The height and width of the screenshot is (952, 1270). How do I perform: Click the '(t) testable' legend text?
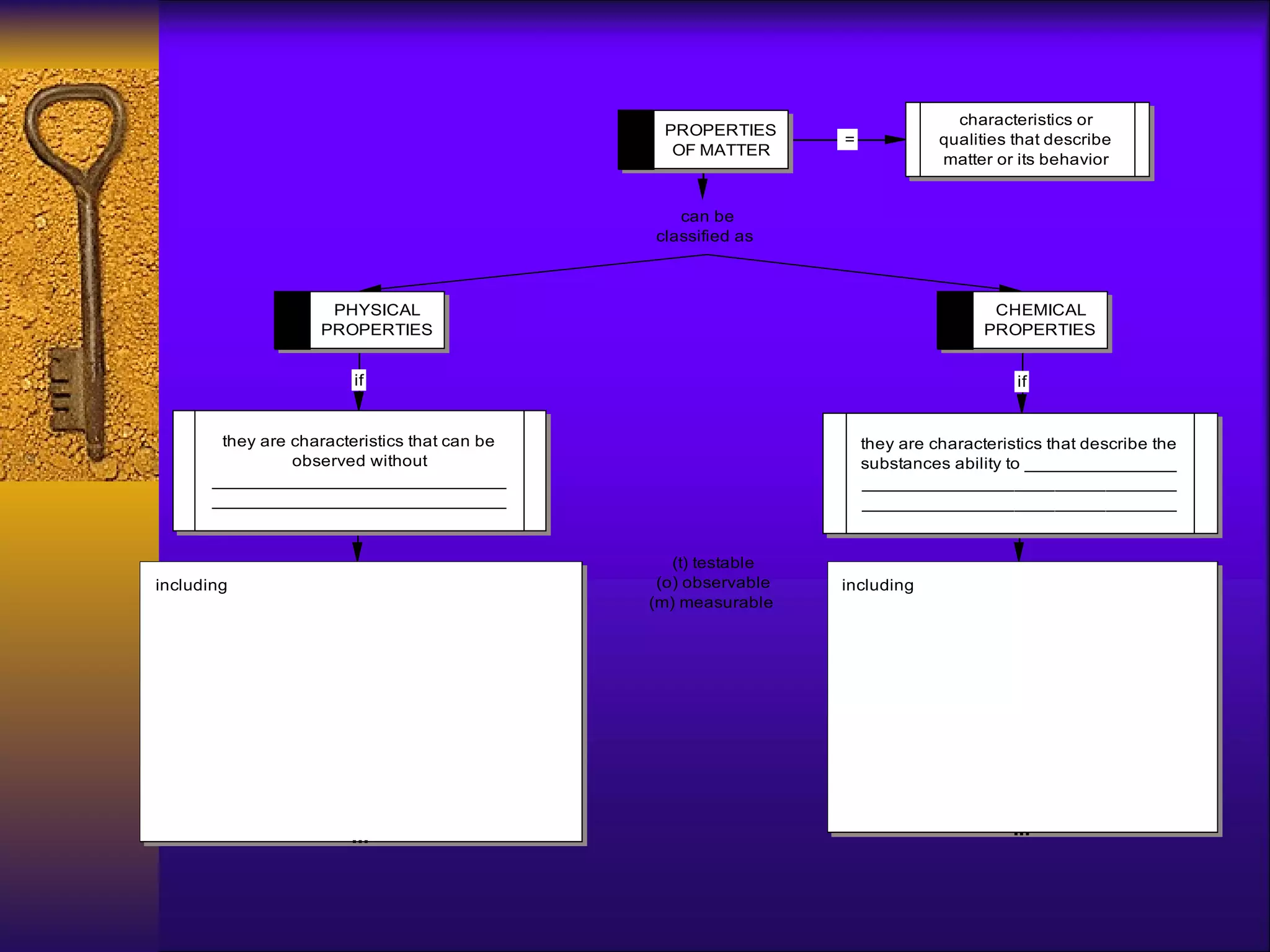tap(713, 563)
